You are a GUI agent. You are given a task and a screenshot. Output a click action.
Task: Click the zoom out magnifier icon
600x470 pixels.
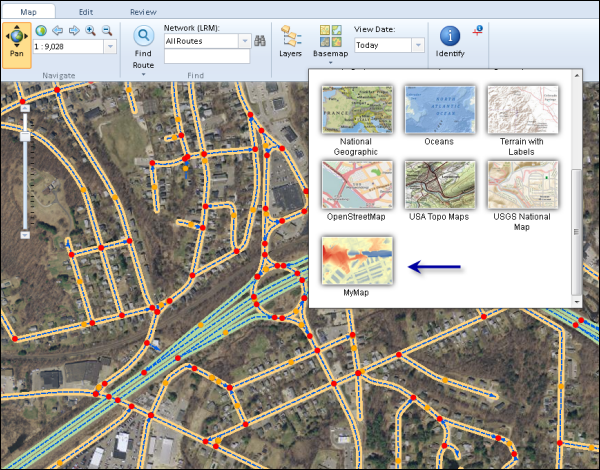[106, 30]
